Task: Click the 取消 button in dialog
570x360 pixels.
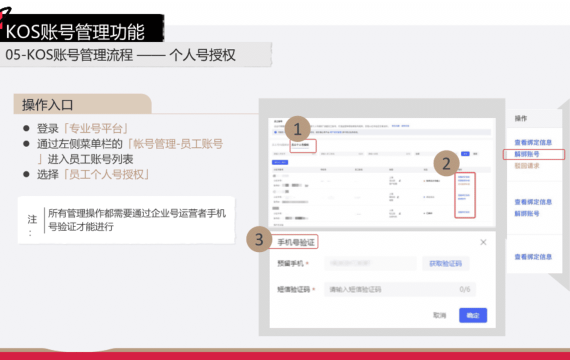Action: click(x=439, y=315)
